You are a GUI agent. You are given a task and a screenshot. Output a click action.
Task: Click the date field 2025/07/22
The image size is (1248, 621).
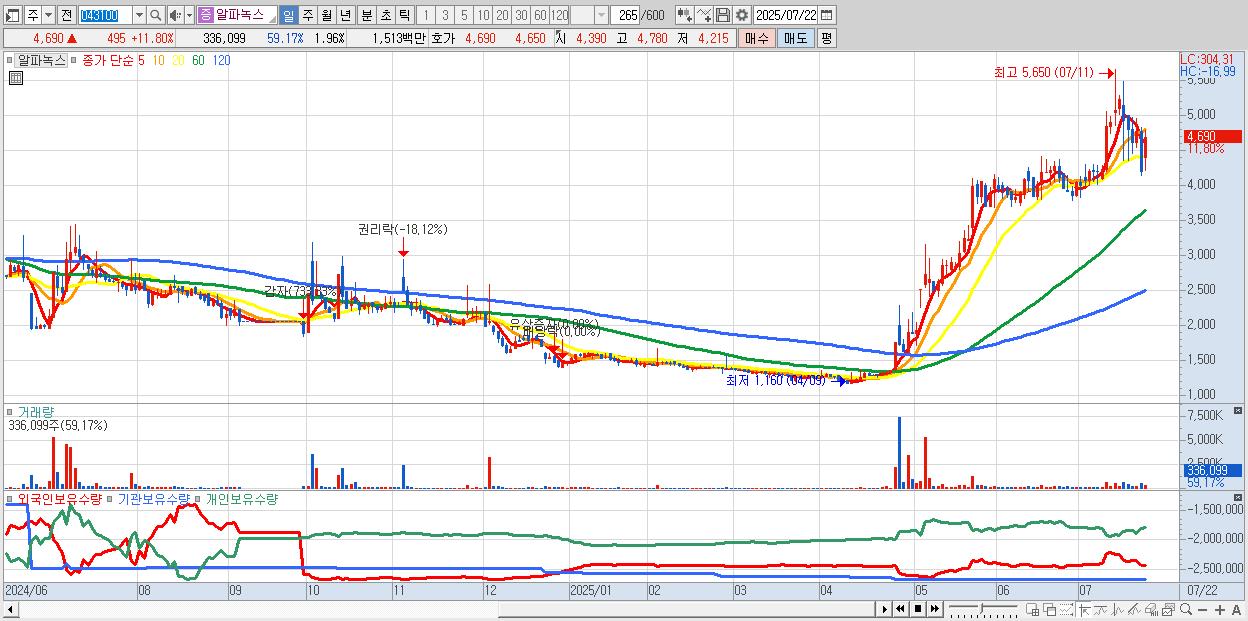coord(785,15)
